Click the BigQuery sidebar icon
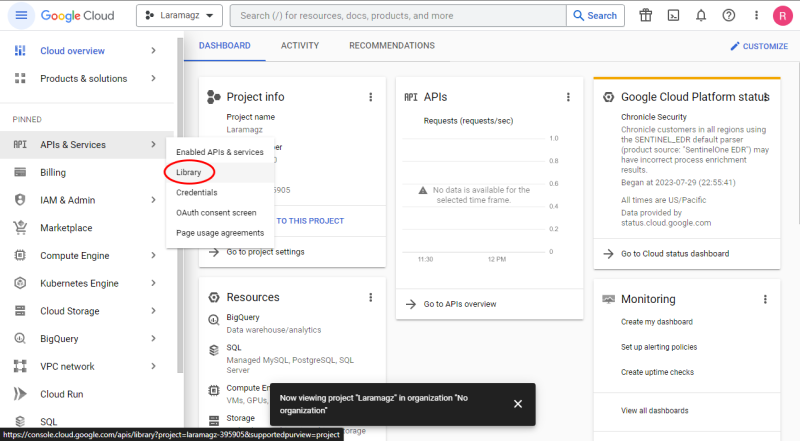 tap(20, 338)
